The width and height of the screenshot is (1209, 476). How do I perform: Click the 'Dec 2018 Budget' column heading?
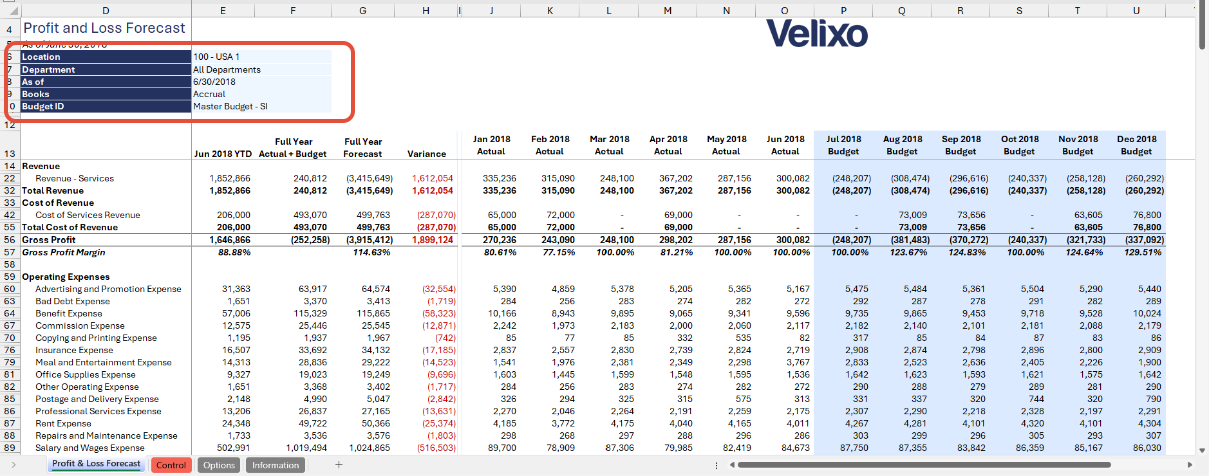pyautogui.click(x=1136, y=146)
